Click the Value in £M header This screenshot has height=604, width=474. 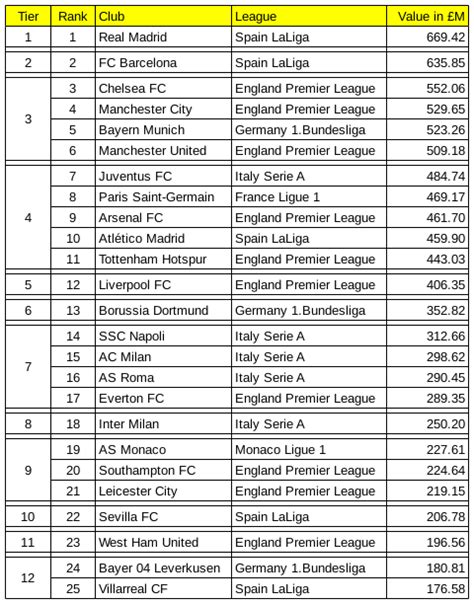(427, 17)
